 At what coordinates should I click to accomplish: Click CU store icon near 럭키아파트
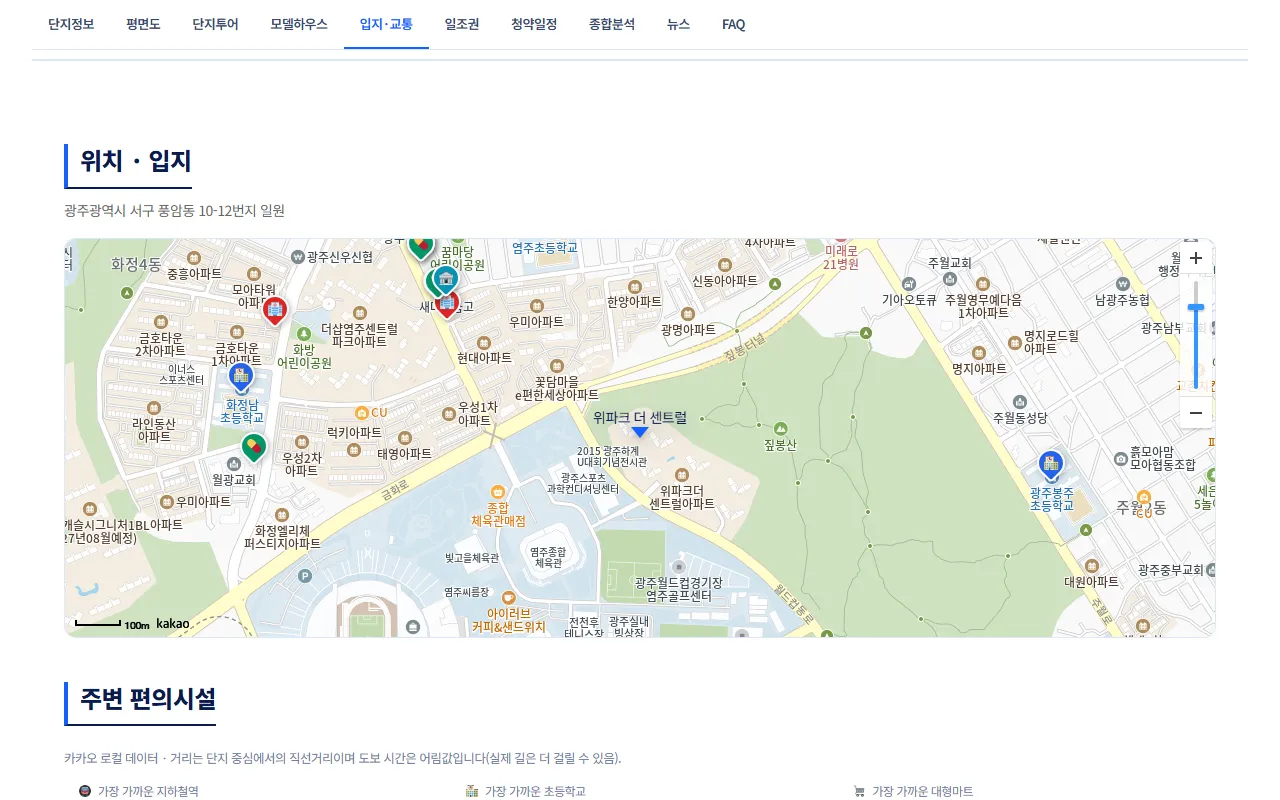click(x=362, y=413)
